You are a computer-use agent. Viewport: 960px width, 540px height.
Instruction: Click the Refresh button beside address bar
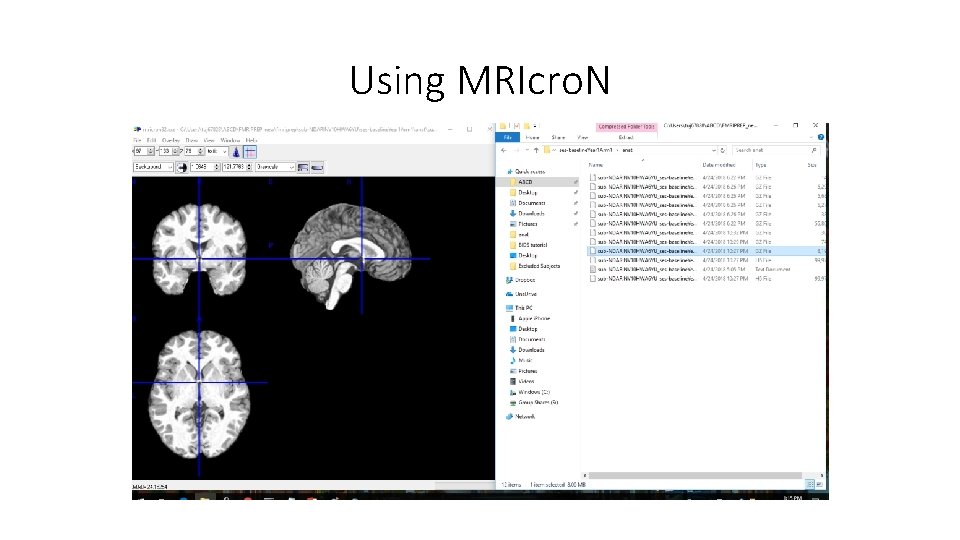723,150
